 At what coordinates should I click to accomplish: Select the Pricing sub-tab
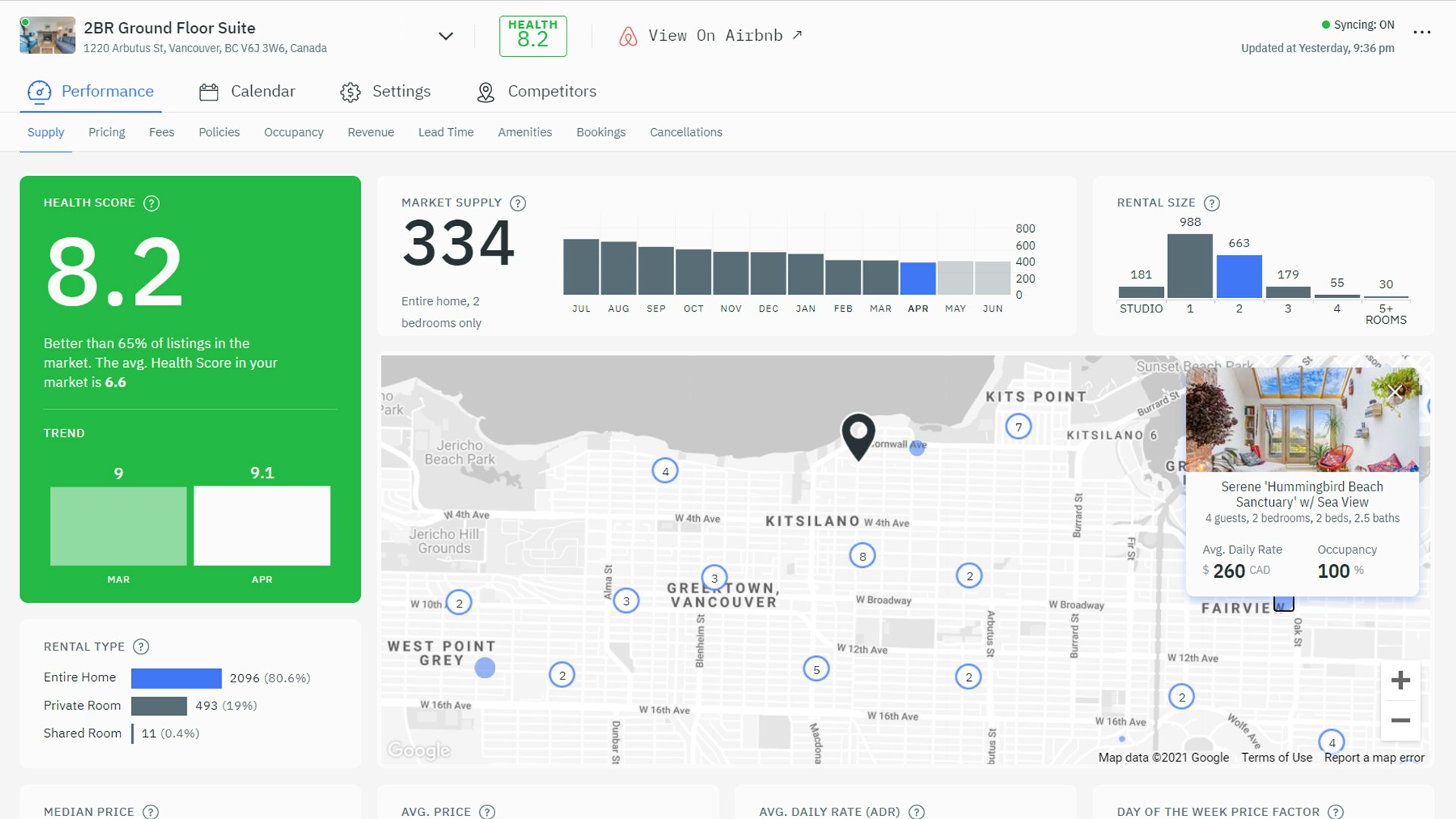click(x=107, y=132)
